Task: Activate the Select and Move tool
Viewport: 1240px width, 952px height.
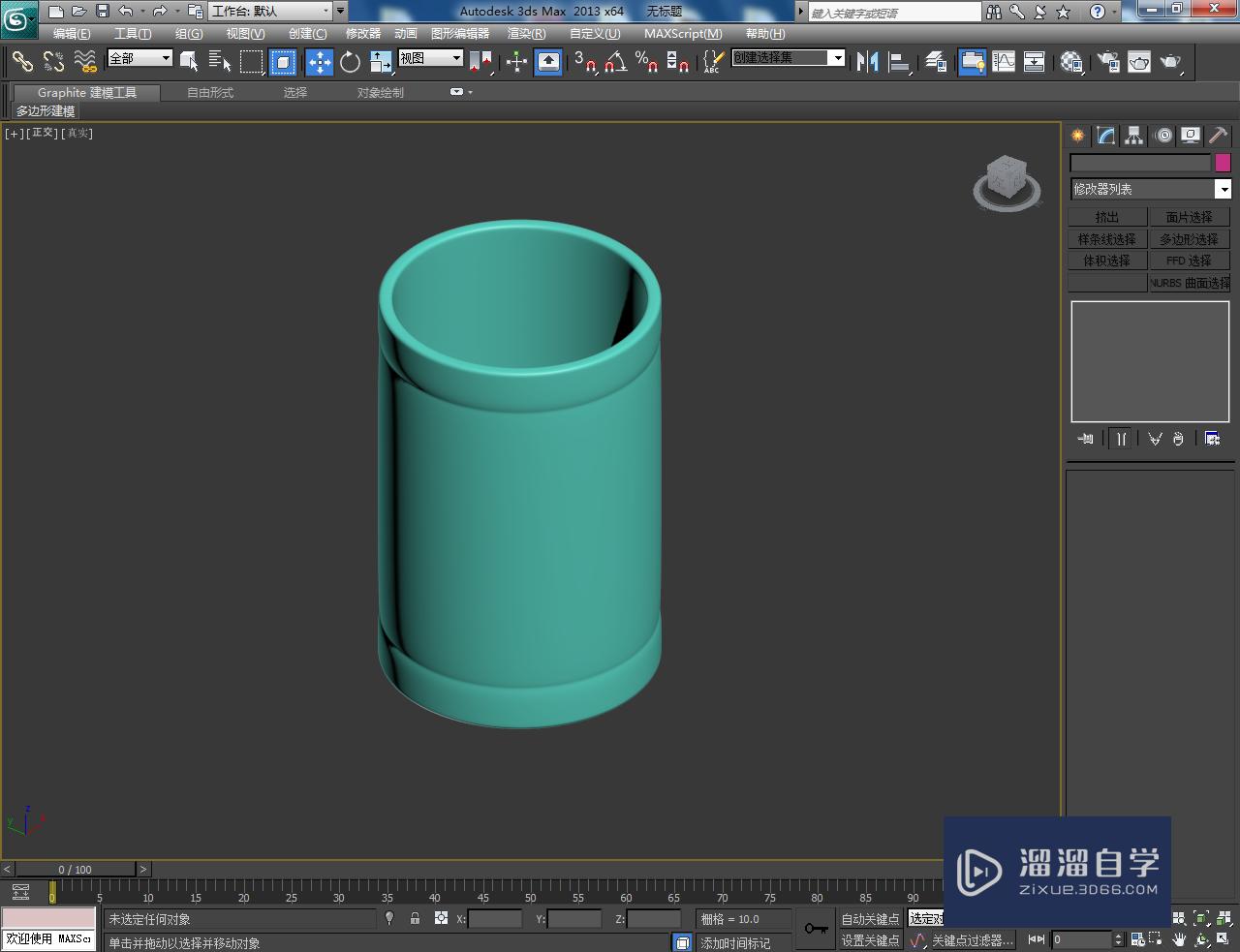Action: tap(320, 61)
